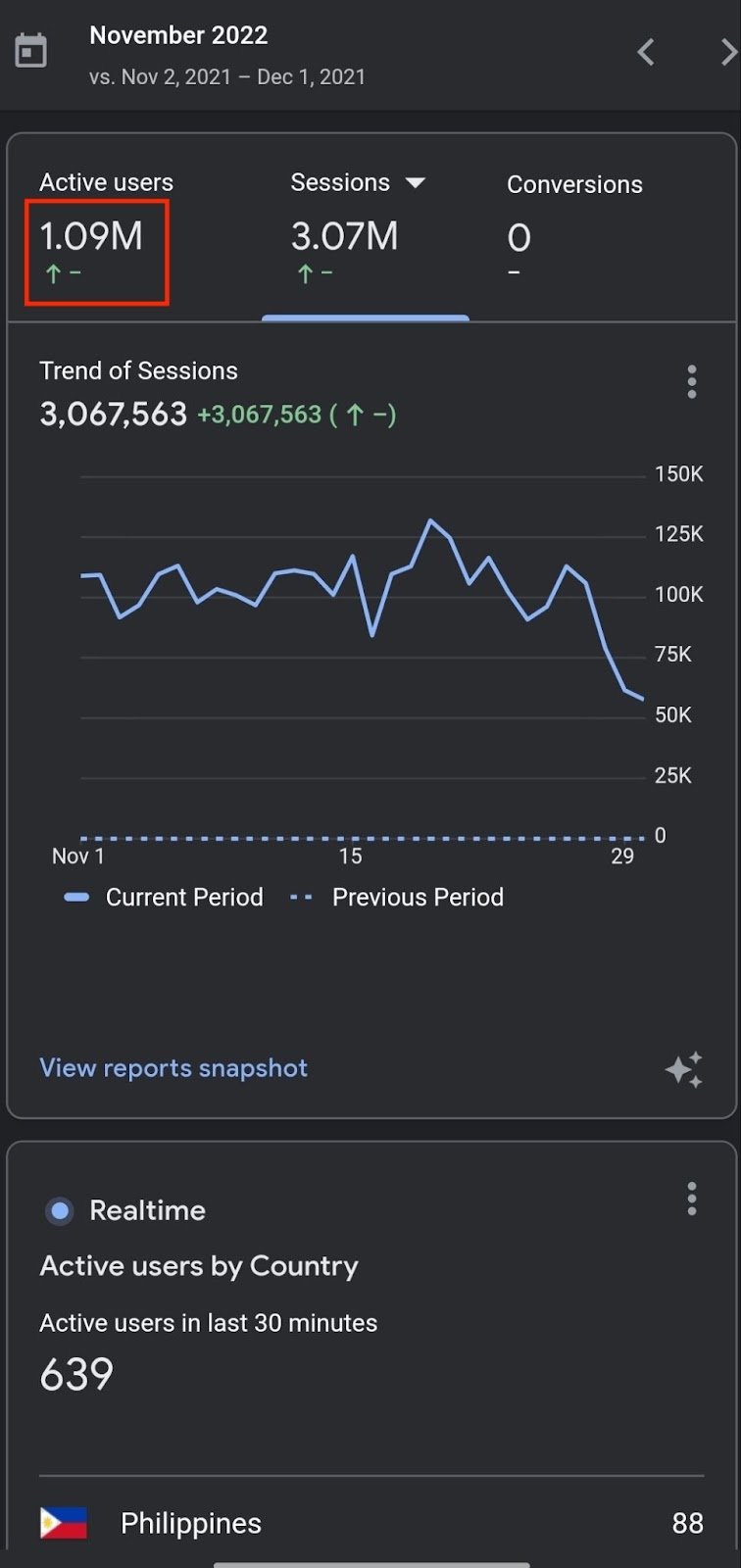Expand the Sessions metric dropdown arrow
Image resolution: width=741 pixels, height=1568 pixels.
click(x=416, y=183)
